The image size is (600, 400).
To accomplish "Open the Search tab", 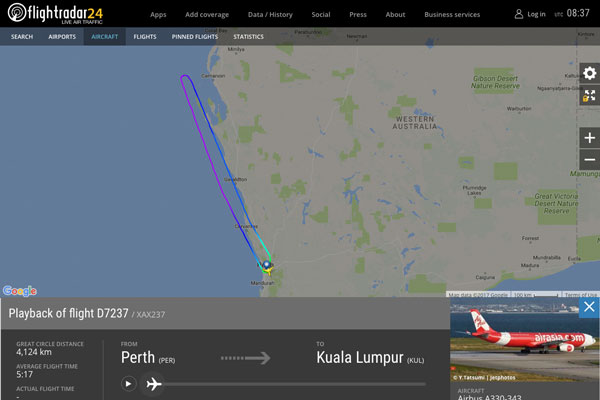I will coord(22,37).
